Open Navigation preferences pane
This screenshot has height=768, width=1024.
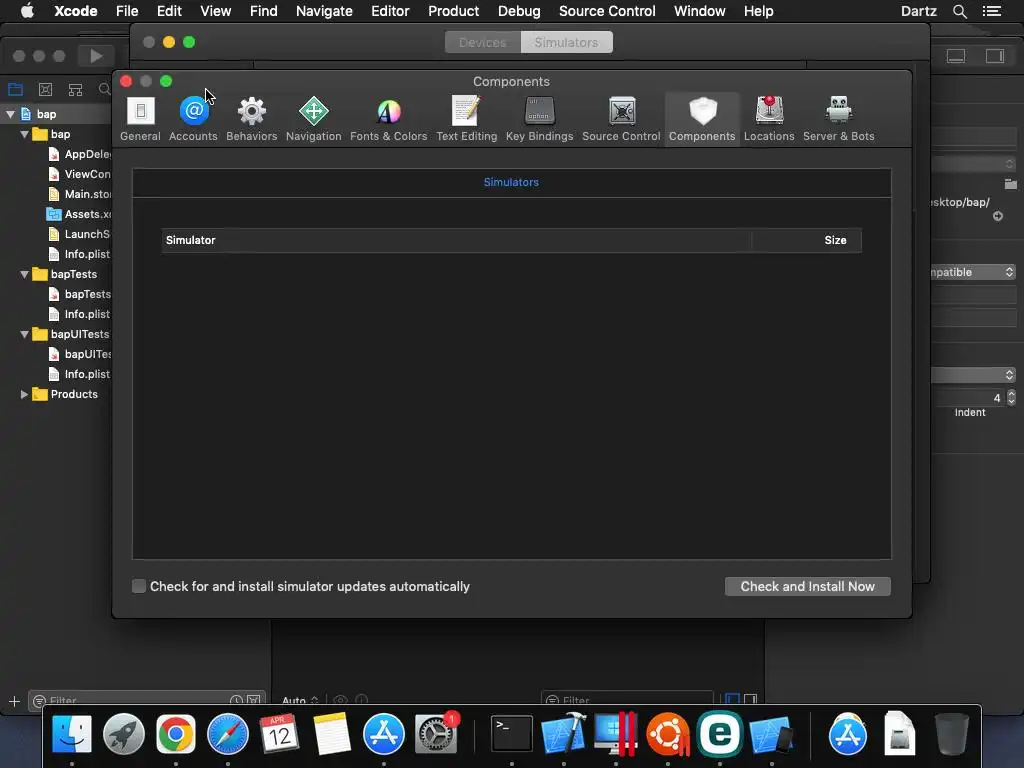(x=313, y=119)
